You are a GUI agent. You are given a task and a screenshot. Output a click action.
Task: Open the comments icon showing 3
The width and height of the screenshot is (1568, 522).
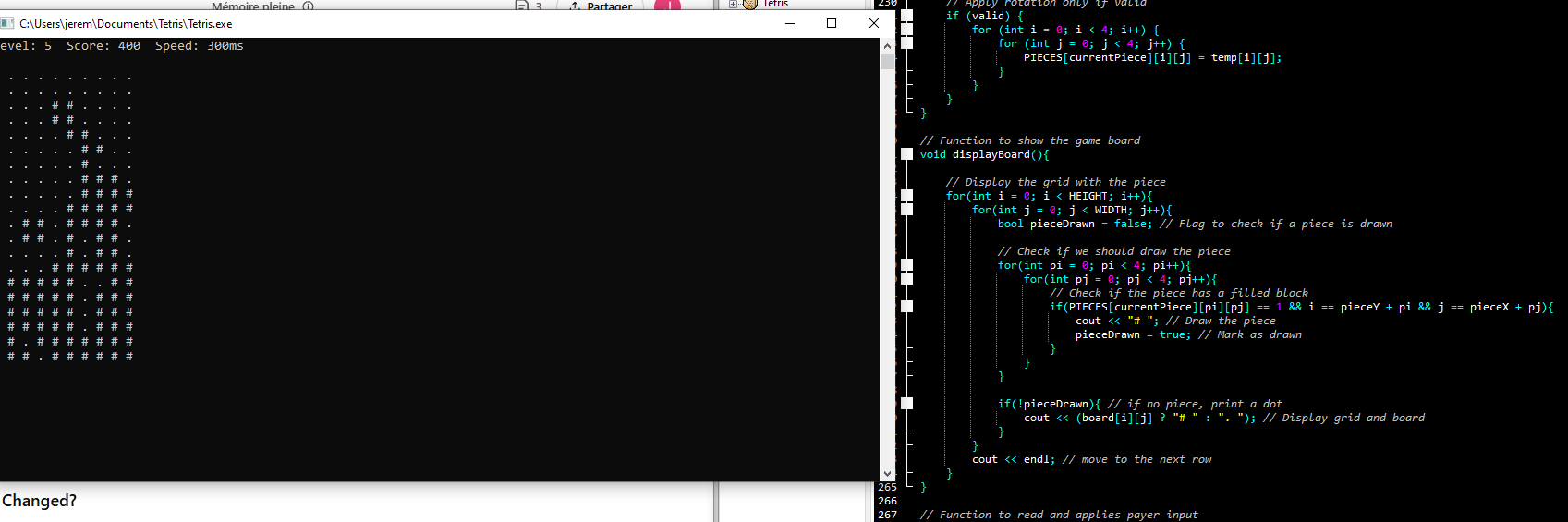point(522,6)
